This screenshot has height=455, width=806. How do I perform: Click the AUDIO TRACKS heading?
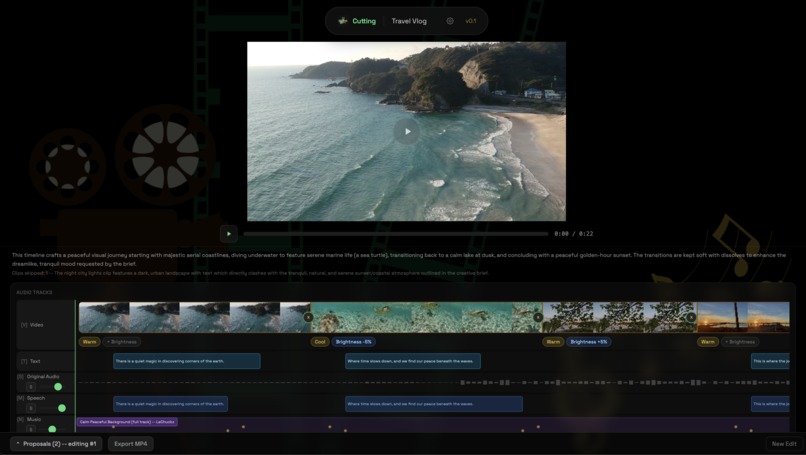[x=34, y=293]
